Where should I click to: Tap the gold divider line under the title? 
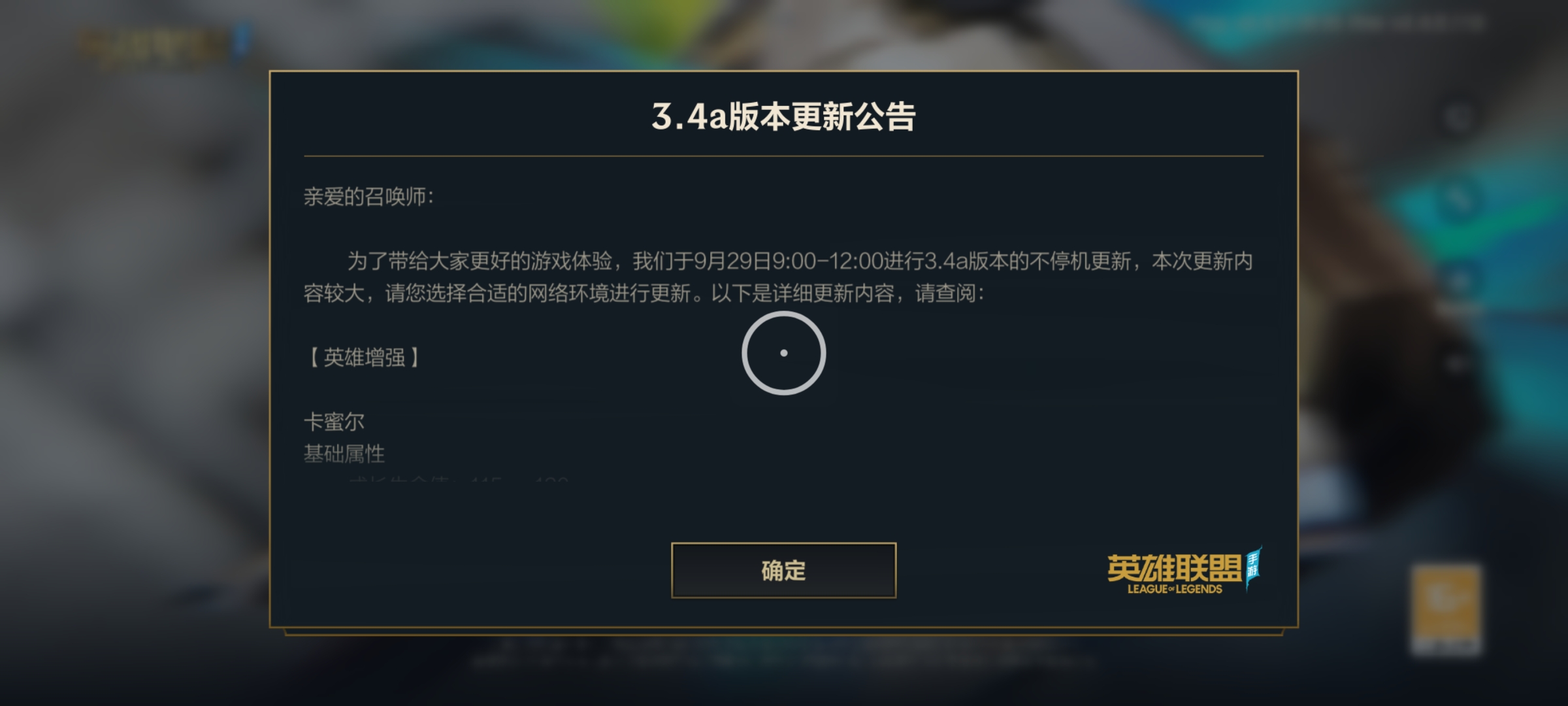(783, 156)
